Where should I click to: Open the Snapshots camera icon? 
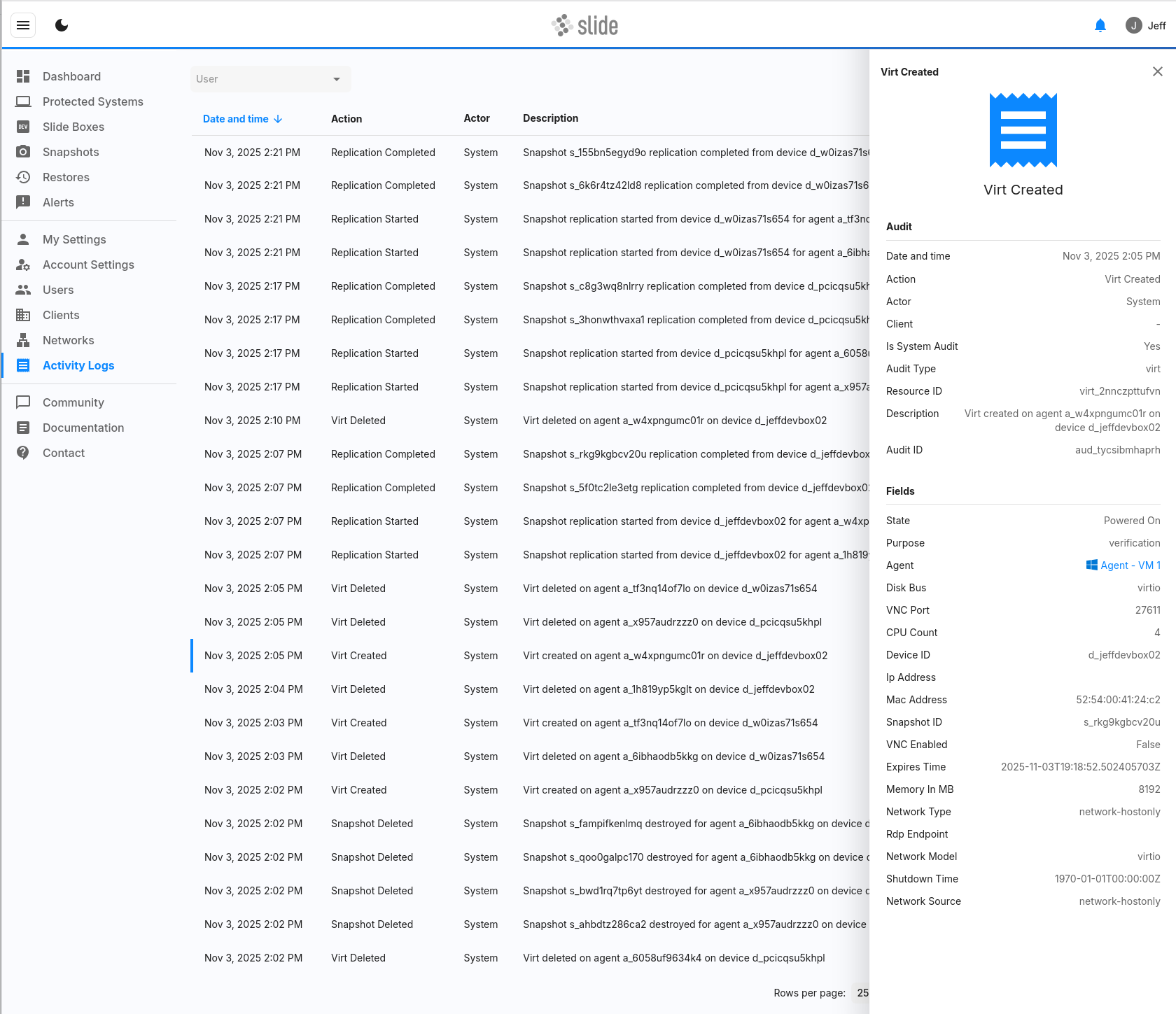tap(23, 152)
